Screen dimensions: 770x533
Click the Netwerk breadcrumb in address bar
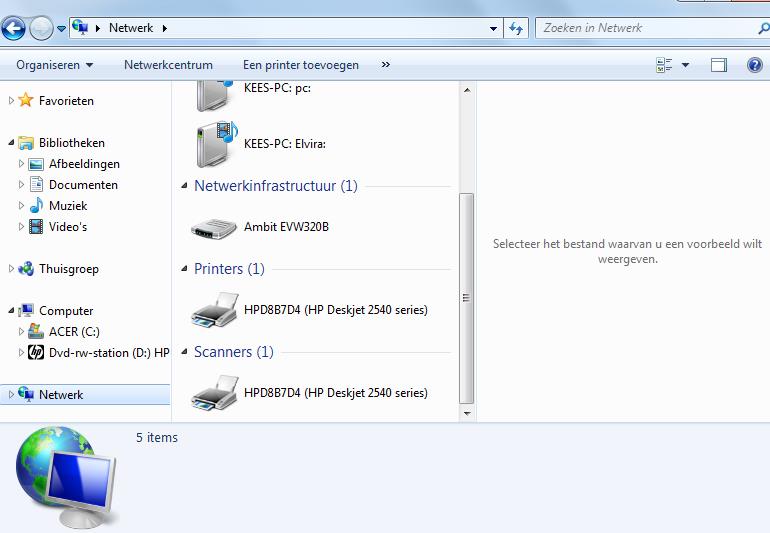[131, 28]
